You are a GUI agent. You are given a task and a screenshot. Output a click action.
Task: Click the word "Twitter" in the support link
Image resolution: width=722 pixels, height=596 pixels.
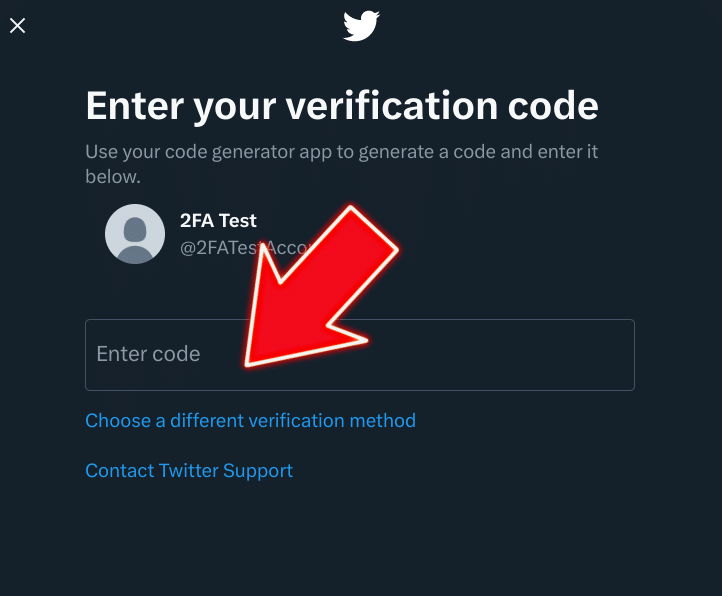pyautogui.click(x=188, y=471)
